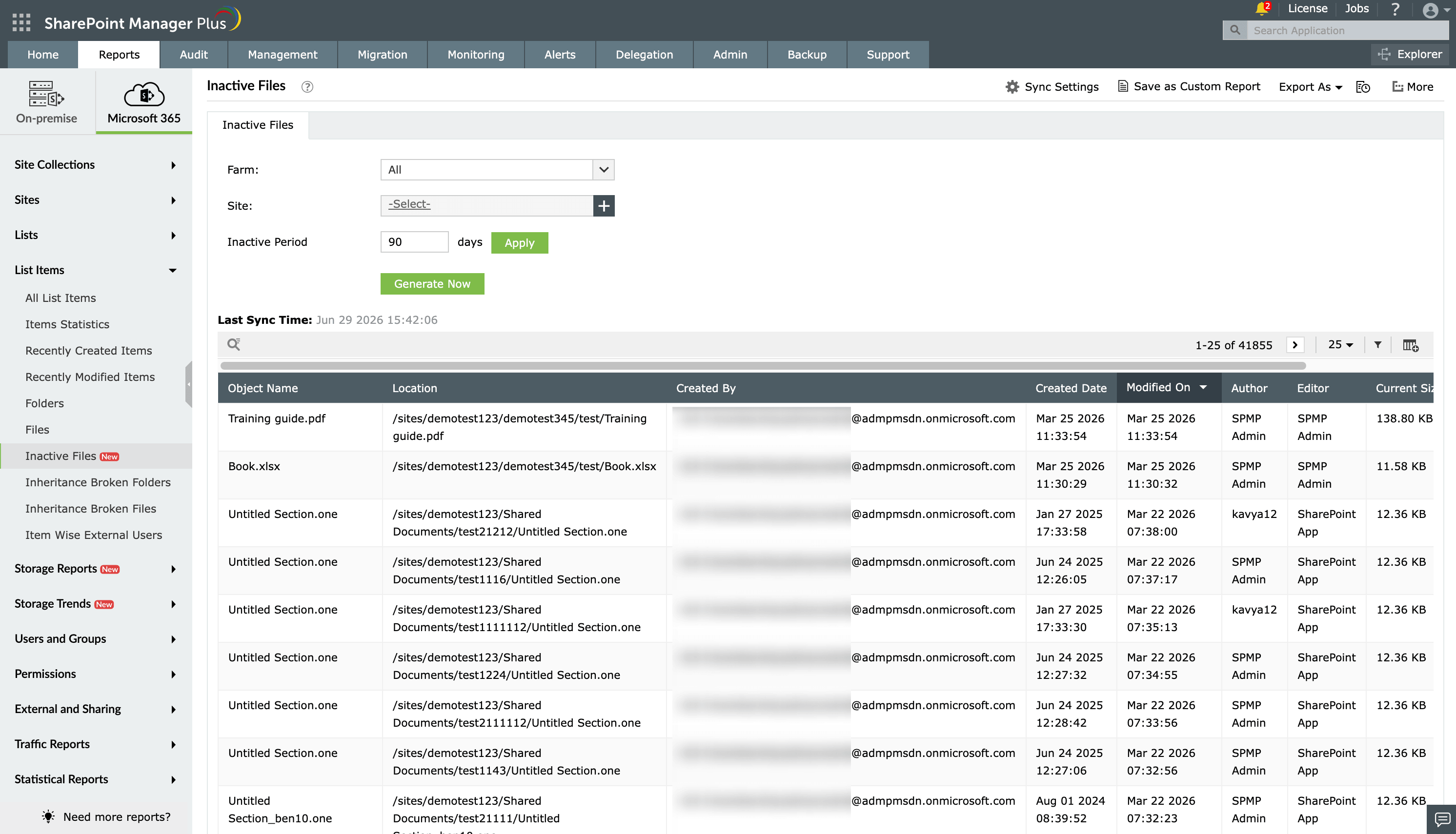Viewport: 1456px width, 834px height.
Task: Select the On-premise server icon
Action: [46, 94]
